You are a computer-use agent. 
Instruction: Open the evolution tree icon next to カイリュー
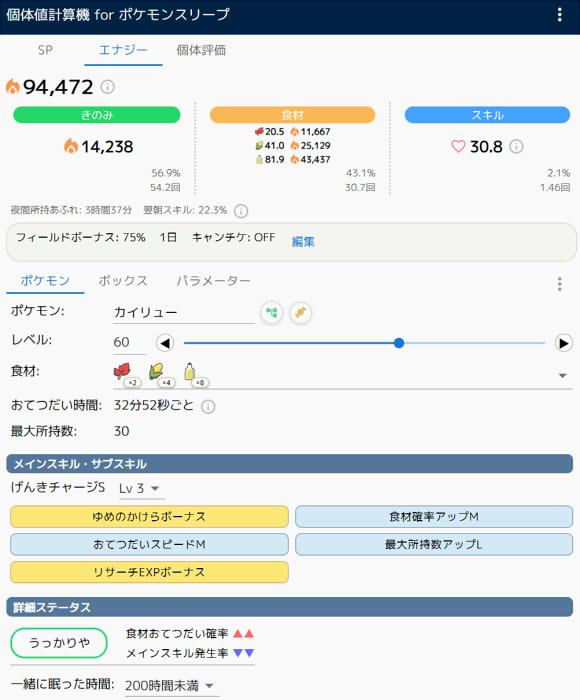(271, 312)
